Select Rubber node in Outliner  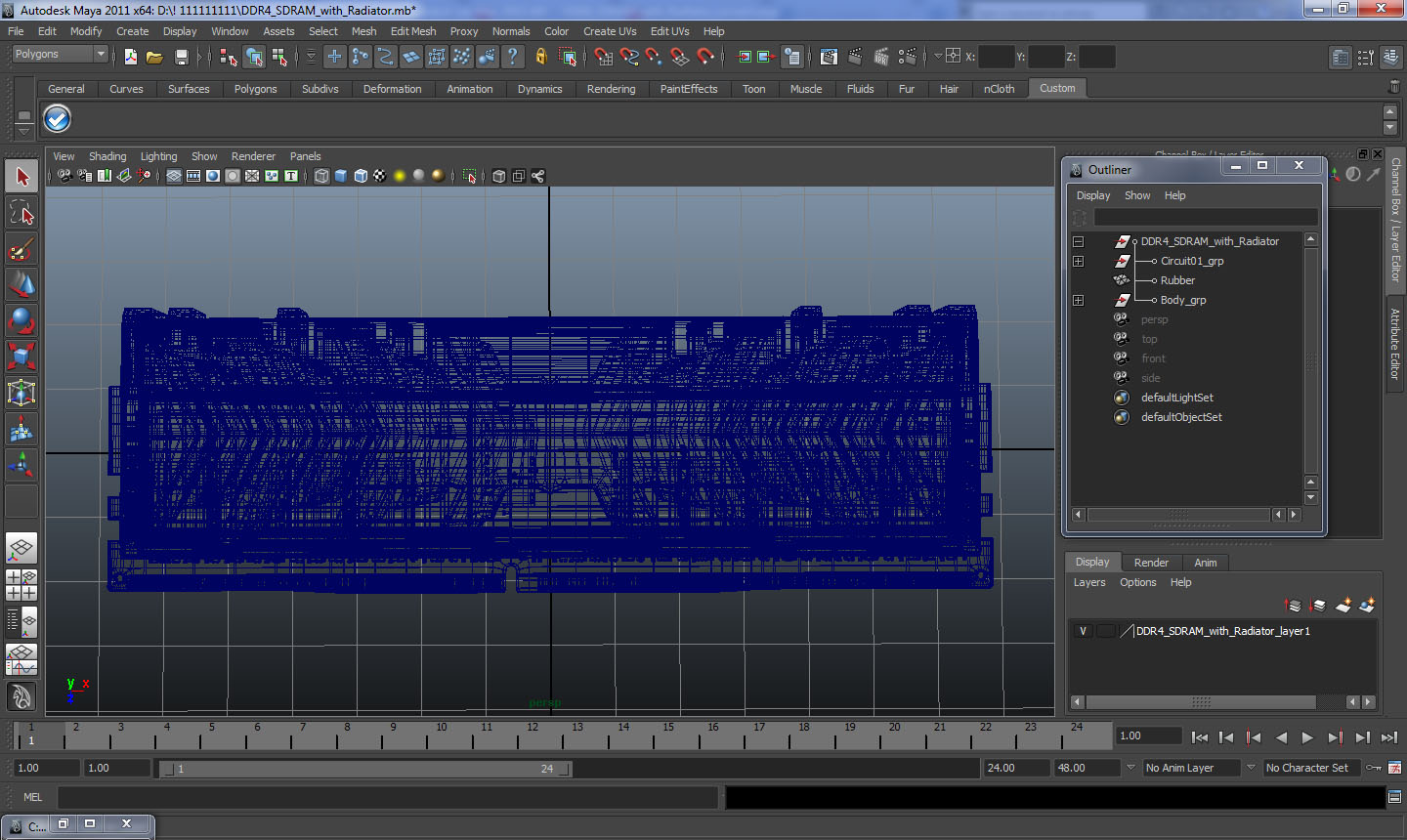[1177, 280]
